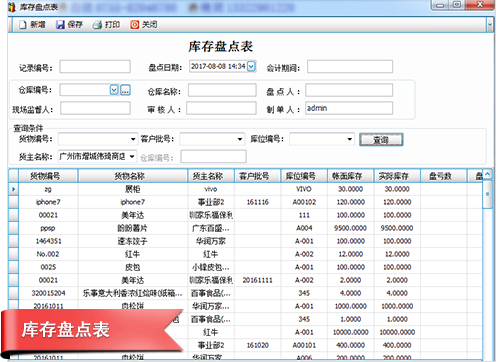
Task: Expand the toolbar overflow arrow
Action: [490, 25]
